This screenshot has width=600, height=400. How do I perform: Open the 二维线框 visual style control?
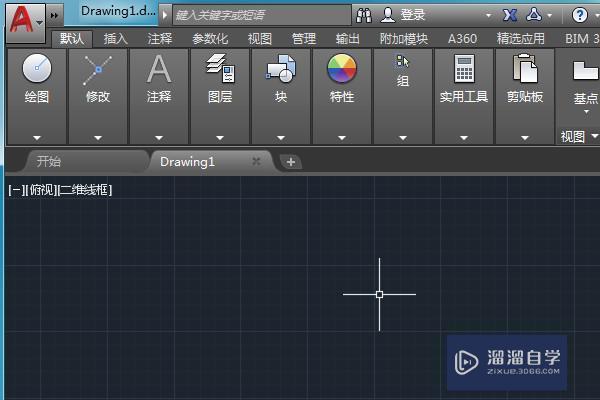pyautogui.click(x=85, y=190)
